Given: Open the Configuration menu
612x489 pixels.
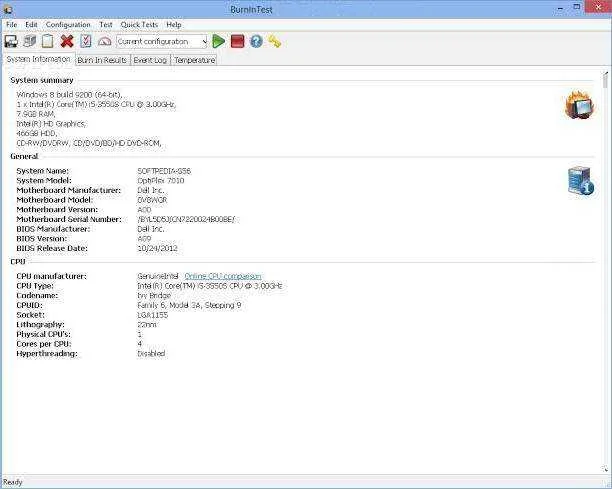Looking at the screenshot, I should point(68,25).
